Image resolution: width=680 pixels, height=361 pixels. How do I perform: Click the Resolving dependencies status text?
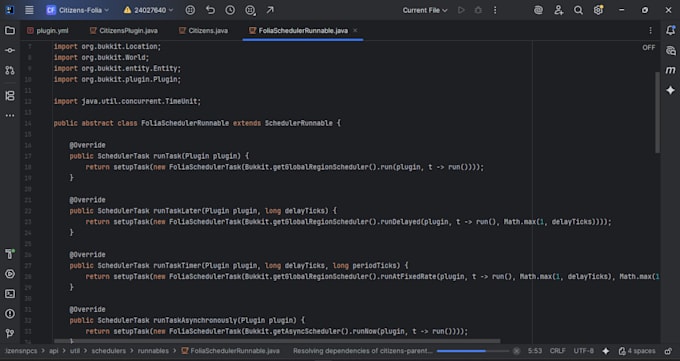[363, 351]
